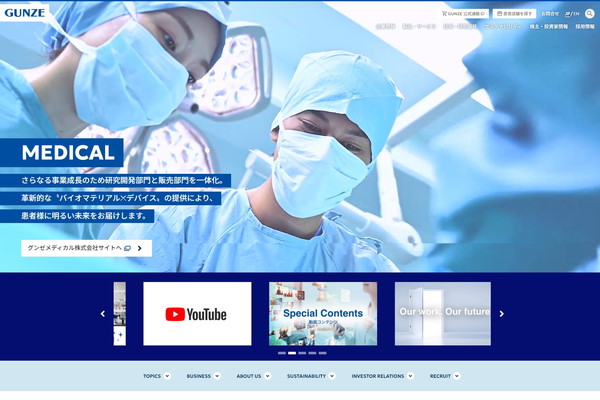Image resolution: width=600 pixels, height=400 pixels.
Task: Advance carousel with next arrow
Action: point(502,313)
